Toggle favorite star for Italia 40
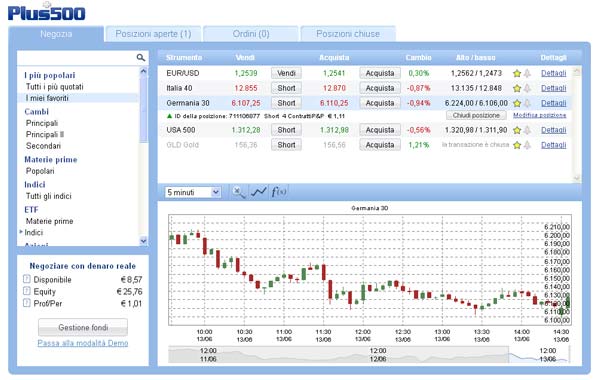The width and height of the screenshot is (600, 380). [x=517, y=88]
